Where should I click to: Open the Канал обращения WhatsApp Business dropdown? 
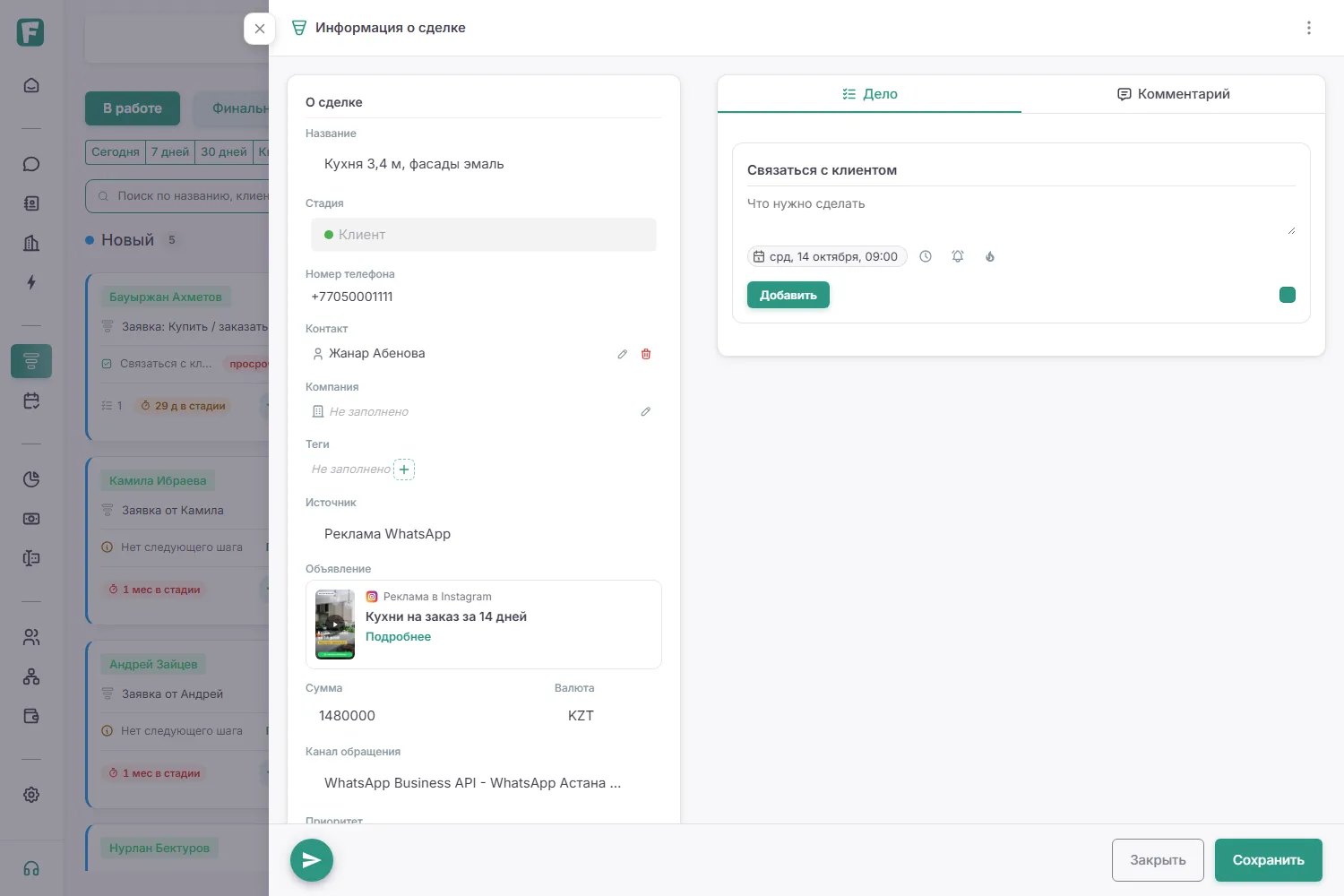[x=484, y=783]
